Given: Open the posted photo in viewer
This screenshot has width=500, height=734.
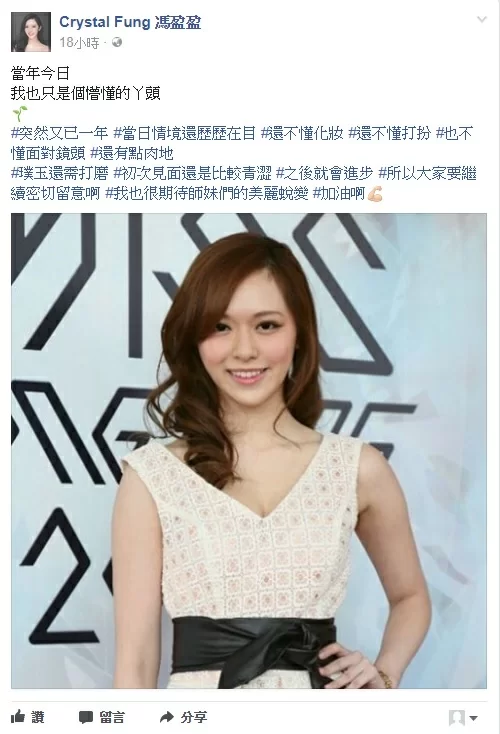Looking at the screenshot, I should [249, 451].
